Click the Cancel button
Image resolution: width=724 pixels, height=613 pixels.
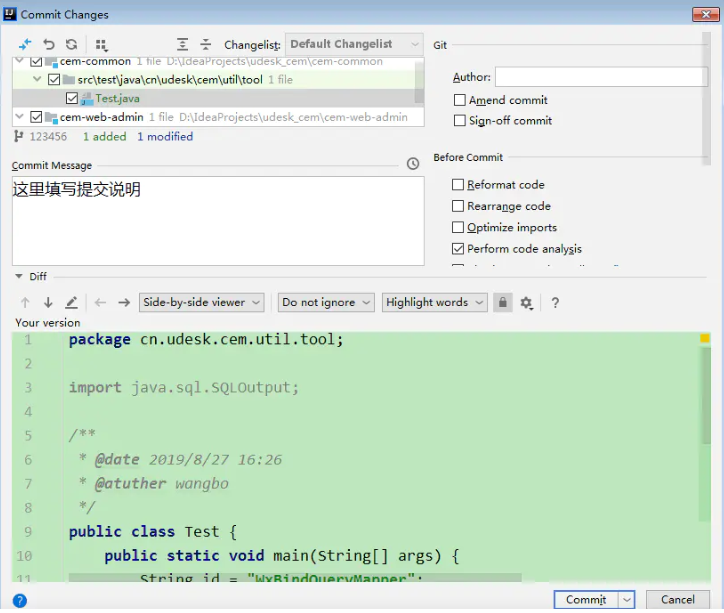click(x=677, y=600)
